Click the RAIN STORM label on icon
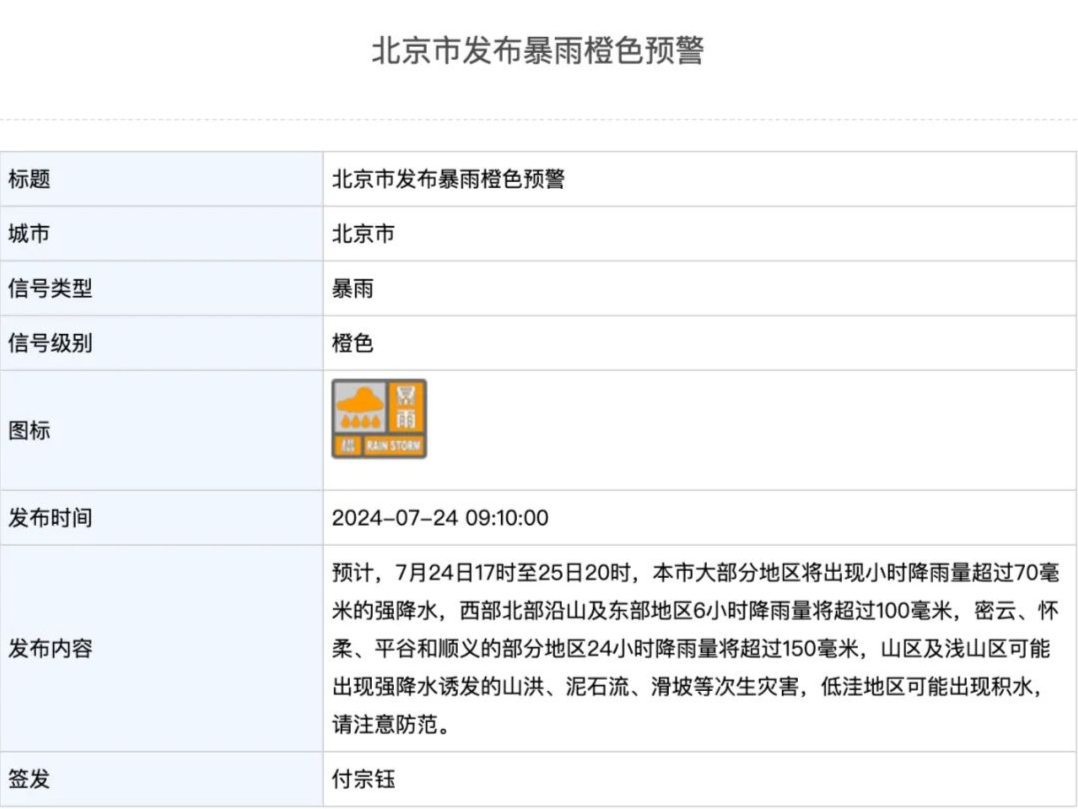Screen dimensions: 1078x809 (x=394, y=446)
